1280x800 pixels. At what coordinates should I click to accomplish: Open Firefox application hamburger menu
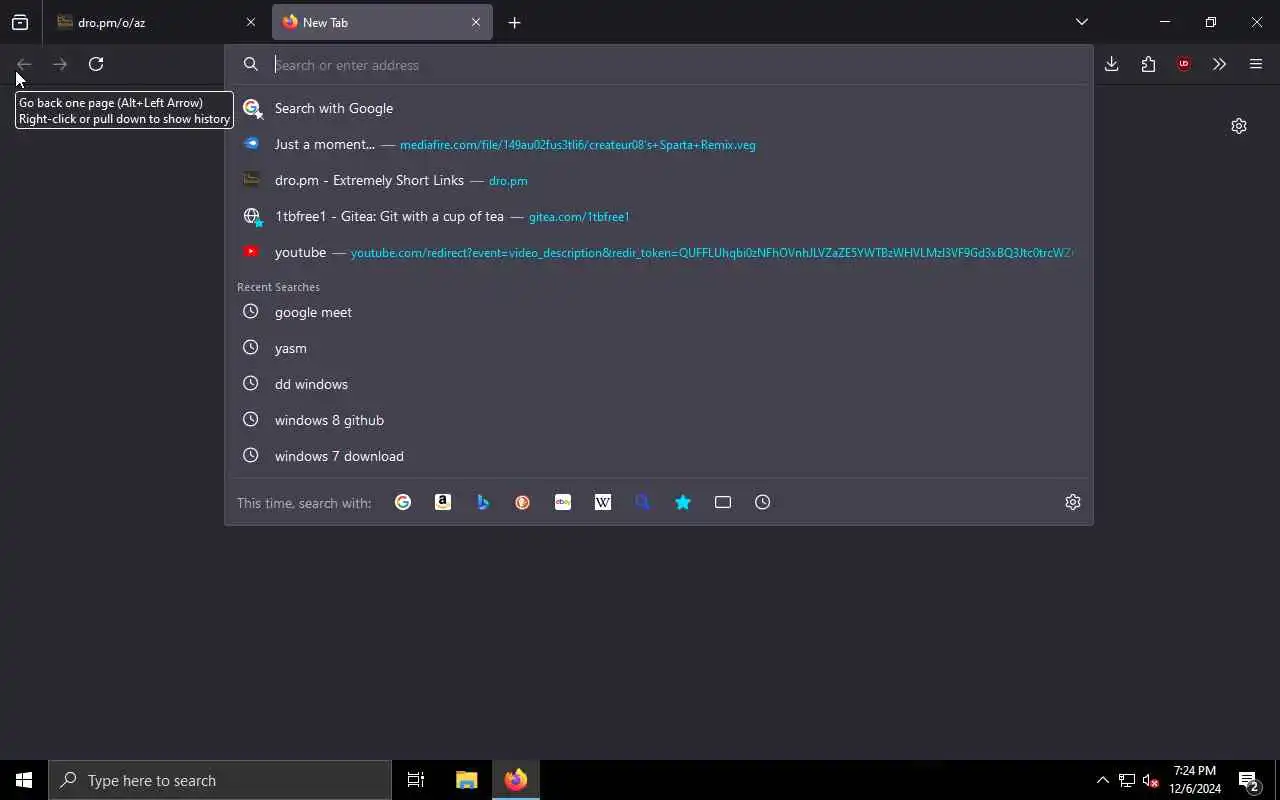[x=1256, y=64]
